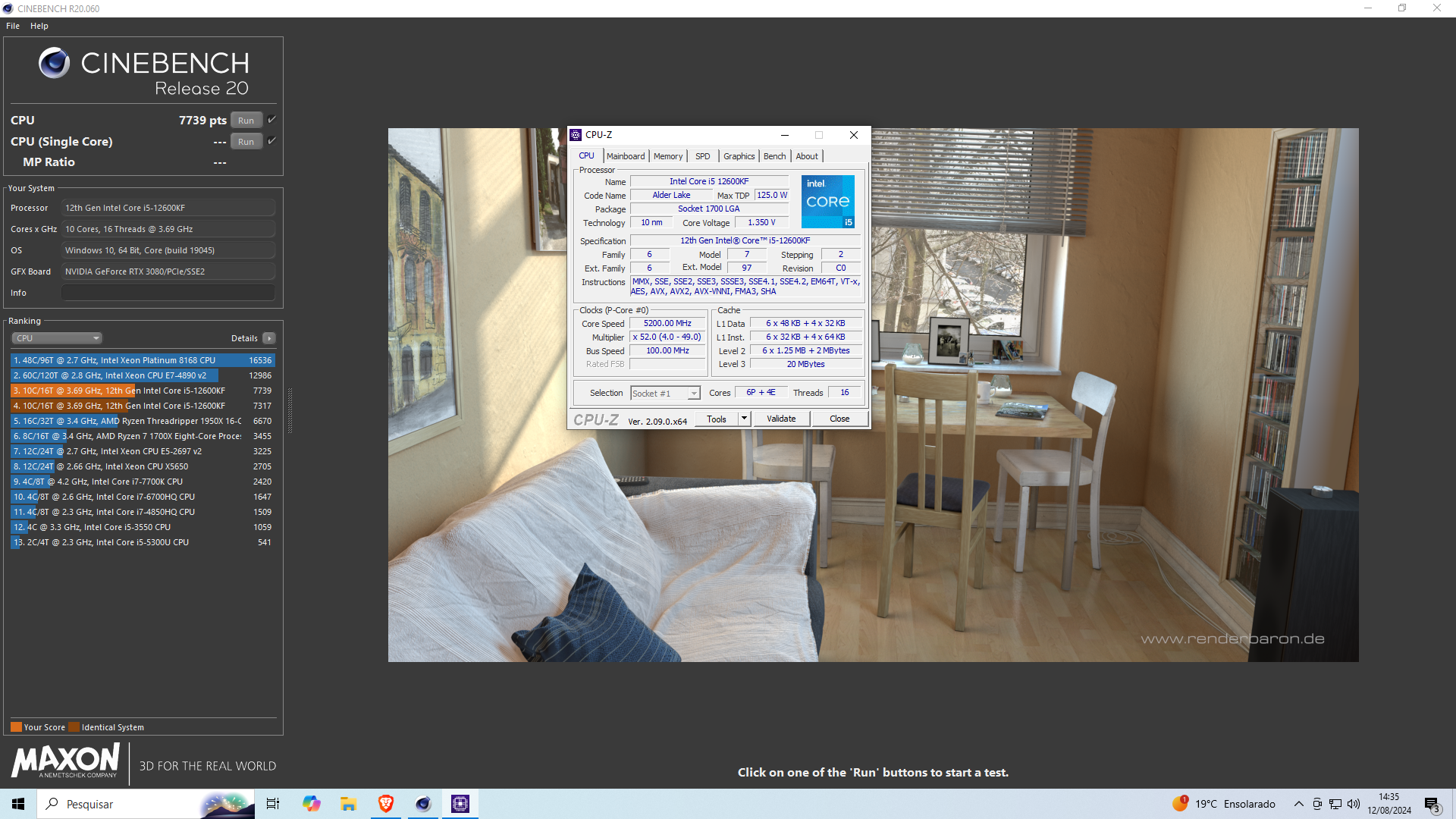
Task: Switch to the Mainboard tab in CPU-Z
Action: point(626,156)
